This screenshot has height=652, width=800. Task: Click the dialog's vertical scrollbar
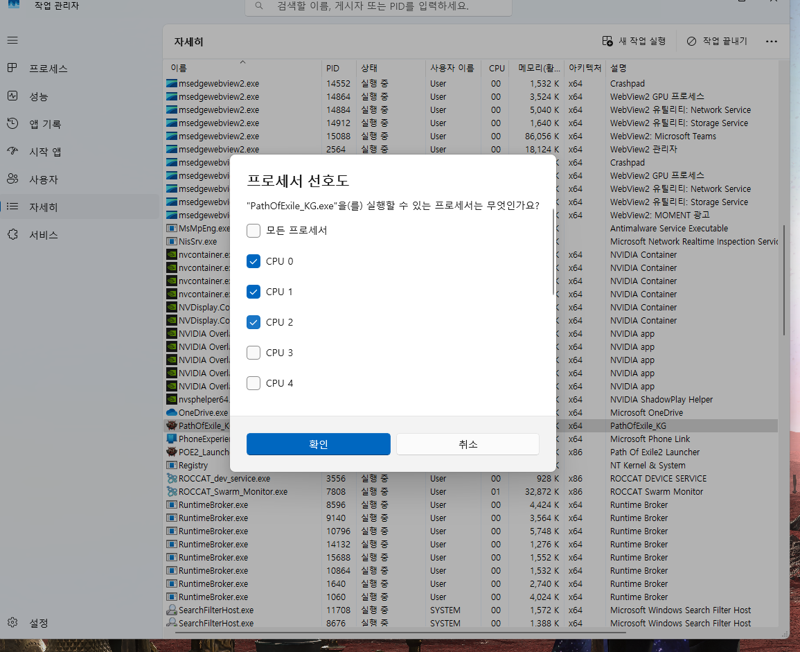click(553, 253)
